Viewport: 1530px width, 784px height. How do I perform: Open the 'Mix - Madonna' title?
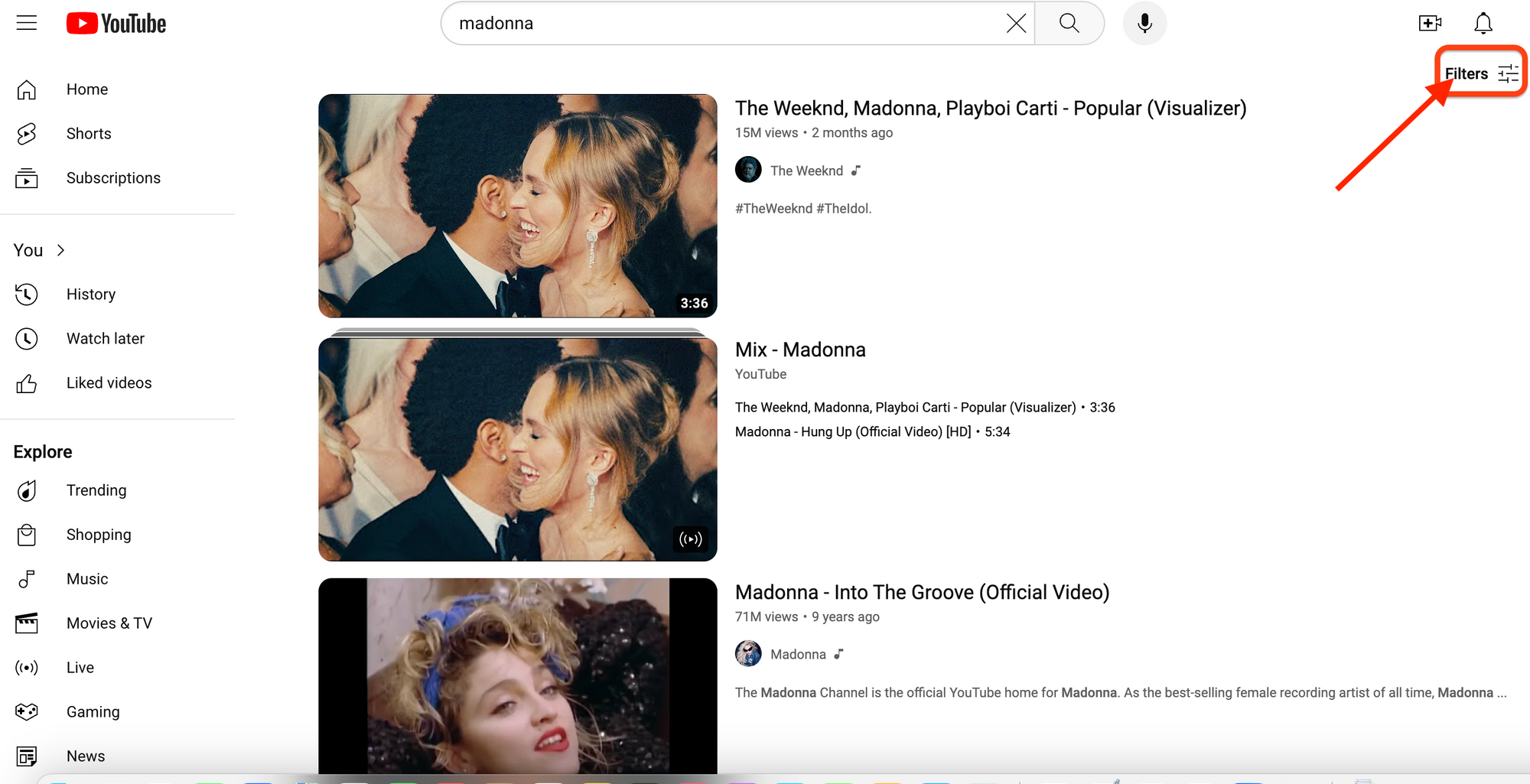(800, 350)
